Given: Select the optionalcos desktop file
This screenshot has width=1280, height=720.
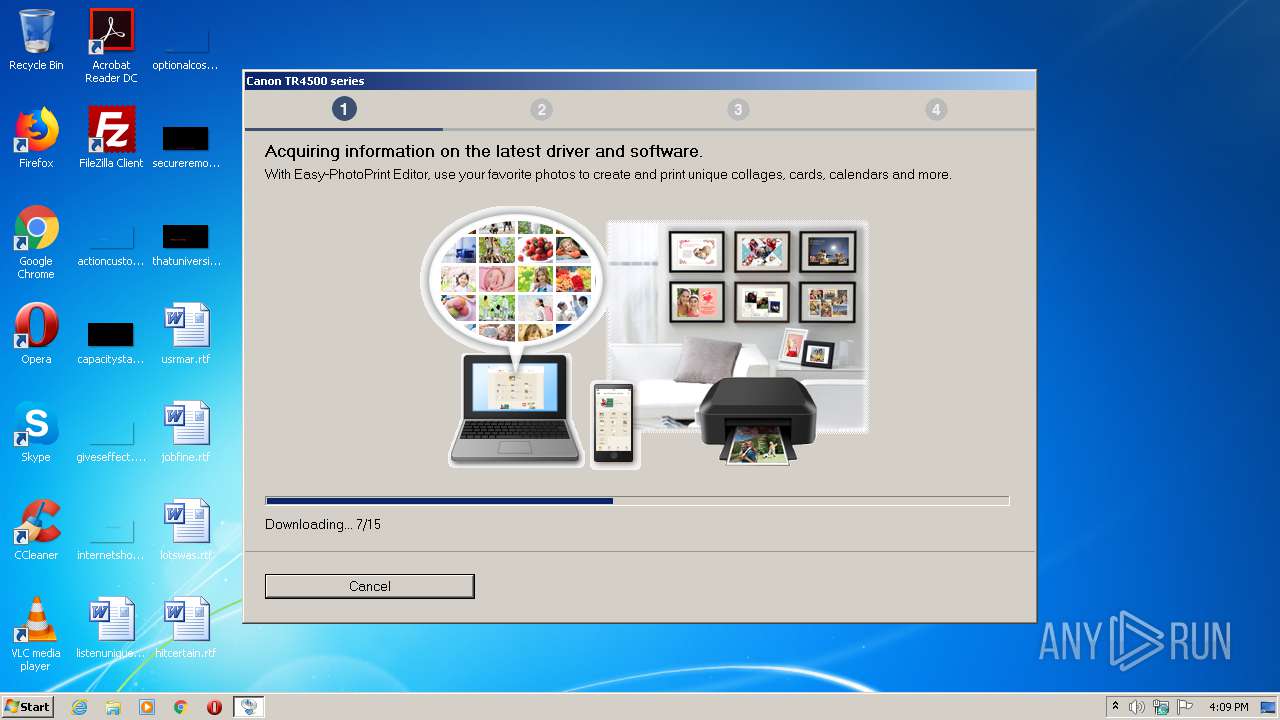Looking at the screenshot, I should pyautogui.click(x=186, y=46).
